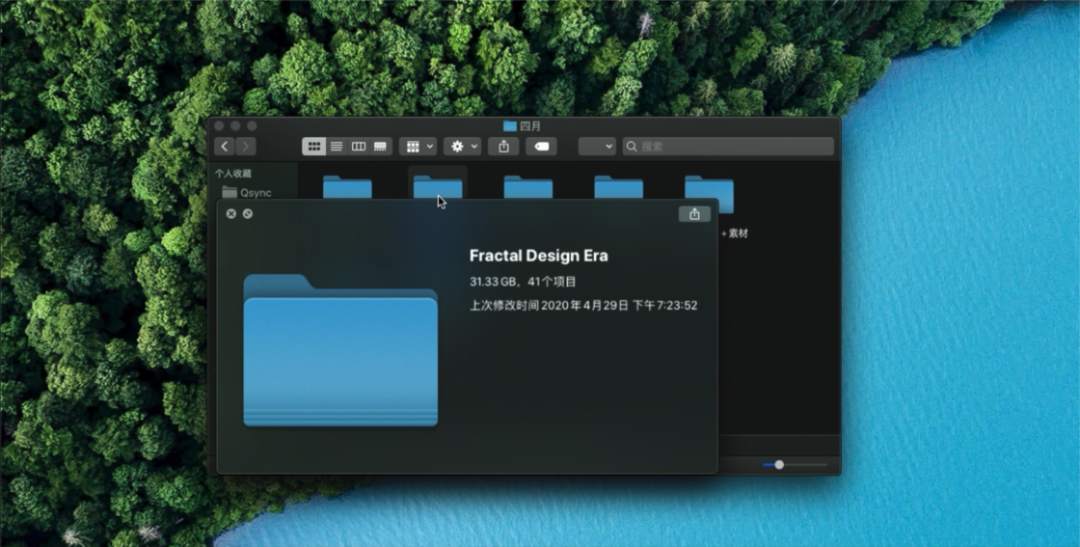Minimize the 四月 Finder window
This screenshot has width=1080, height=547.
[x=236, y=126]
